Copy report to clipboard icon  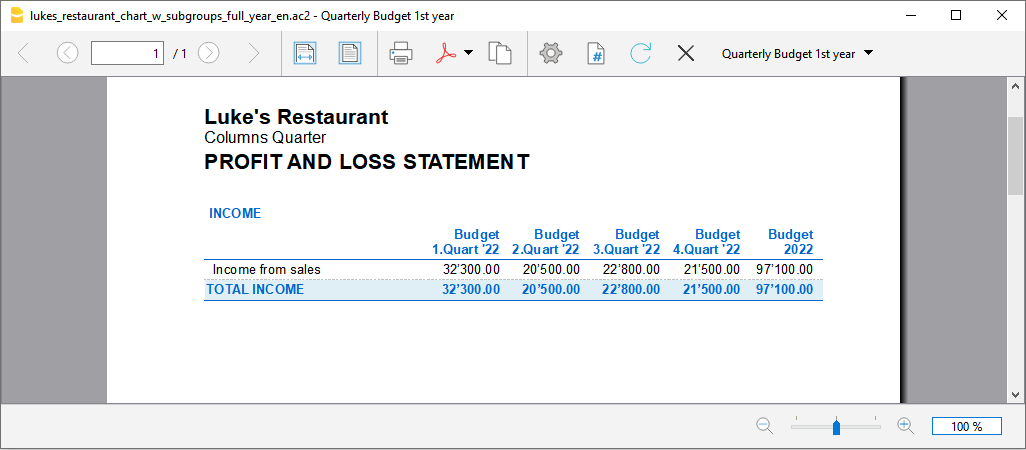499,54
